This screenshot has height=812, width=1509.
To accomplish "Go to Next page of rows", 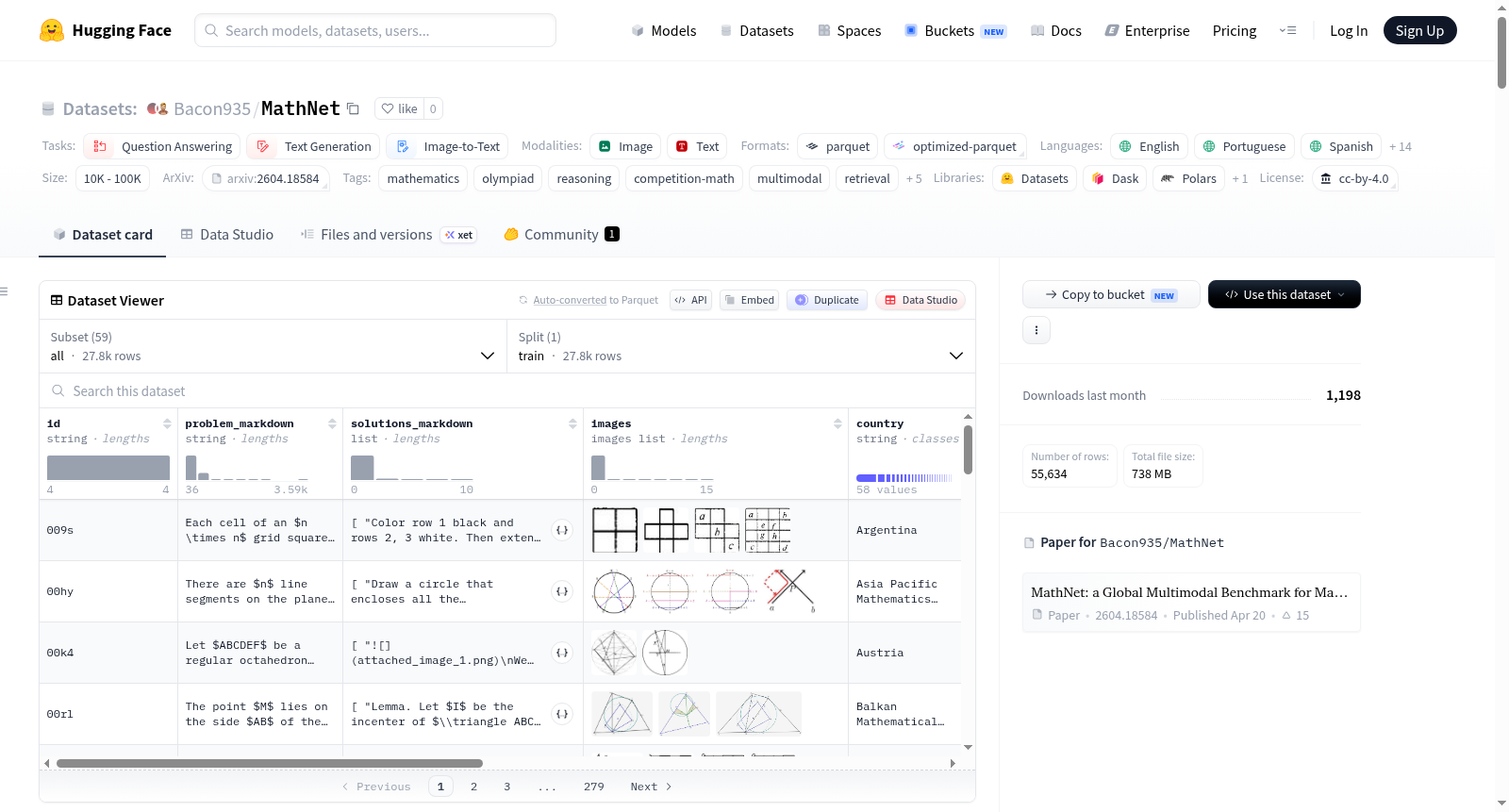I will 652,787.
